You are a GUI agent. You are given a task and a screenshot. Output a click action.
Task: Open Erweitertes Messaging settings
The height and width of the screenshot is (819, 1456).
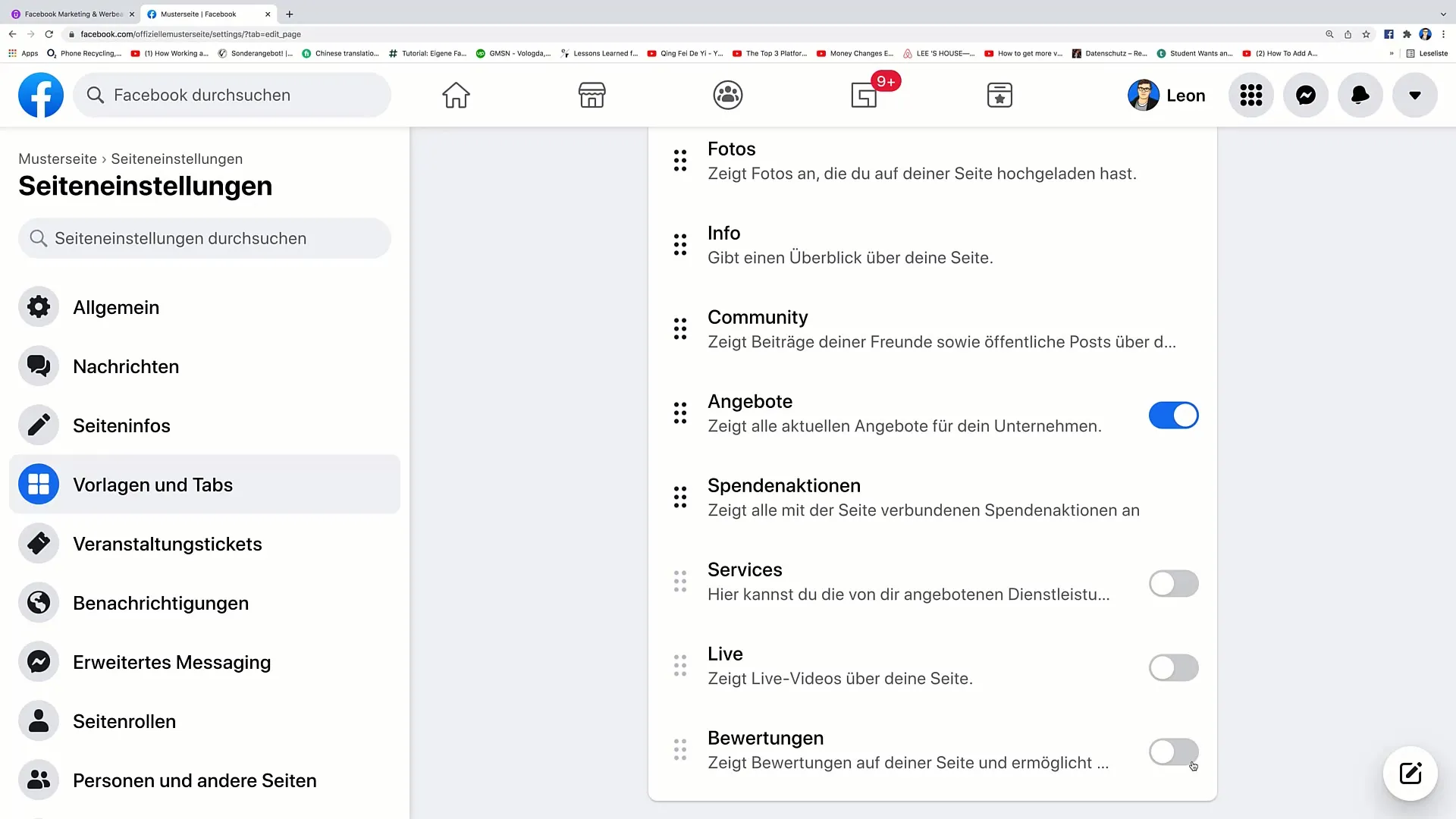pyautogui.click(x=205, y=662)
